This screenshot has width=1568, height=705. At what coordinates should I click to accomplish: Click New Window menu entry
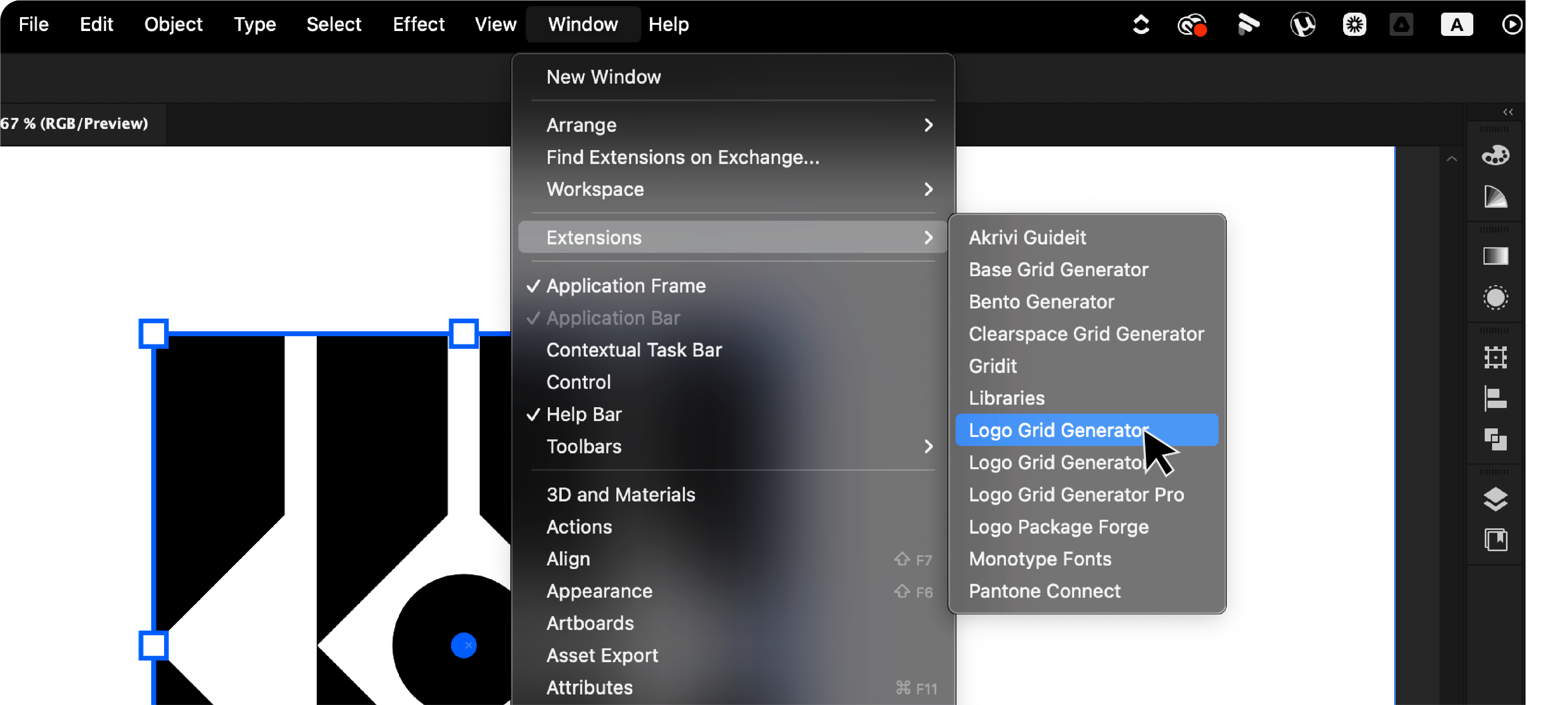pyautogui.click(x=603, y=77)
